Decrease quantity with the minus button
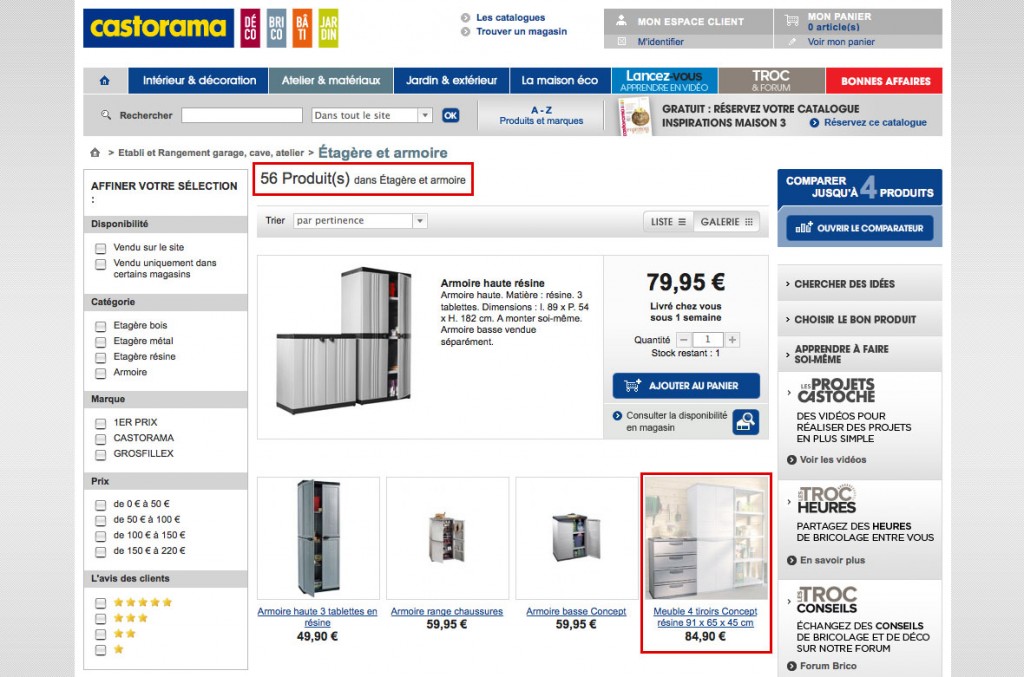Viewport: 1024px width, 677px height. pyautogui.click(x=684, y=339)
